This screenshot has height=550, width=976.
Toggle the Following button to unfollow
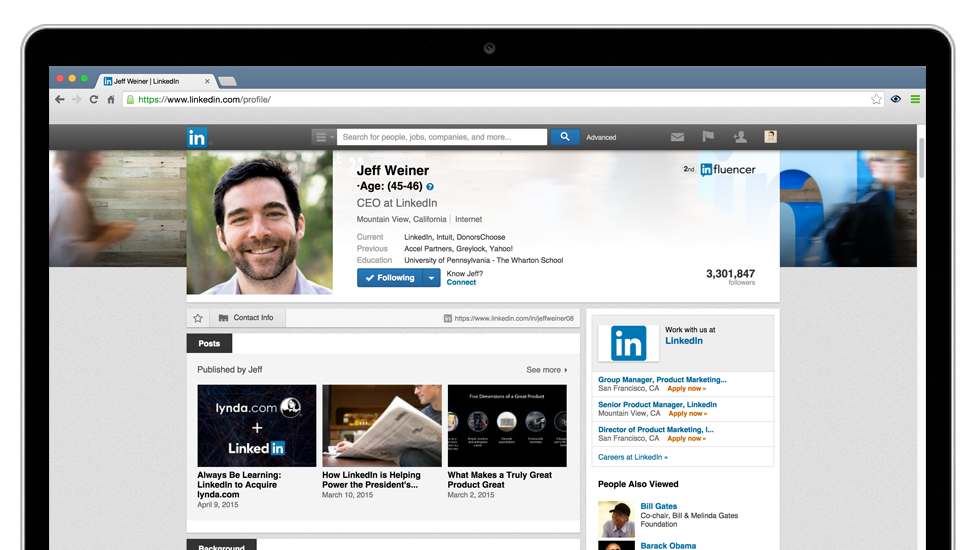389,278
